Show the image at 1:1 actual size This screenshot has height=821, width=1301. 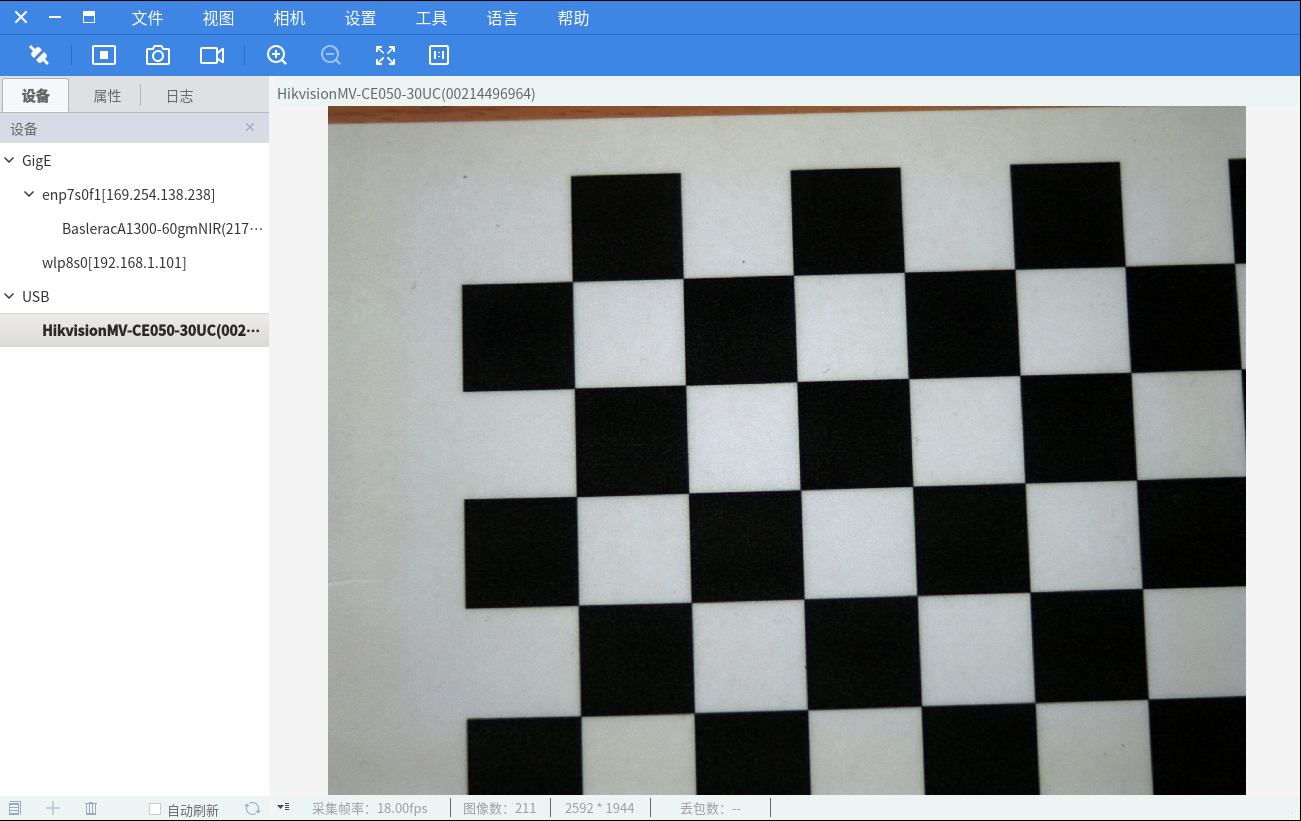[439, 55]
